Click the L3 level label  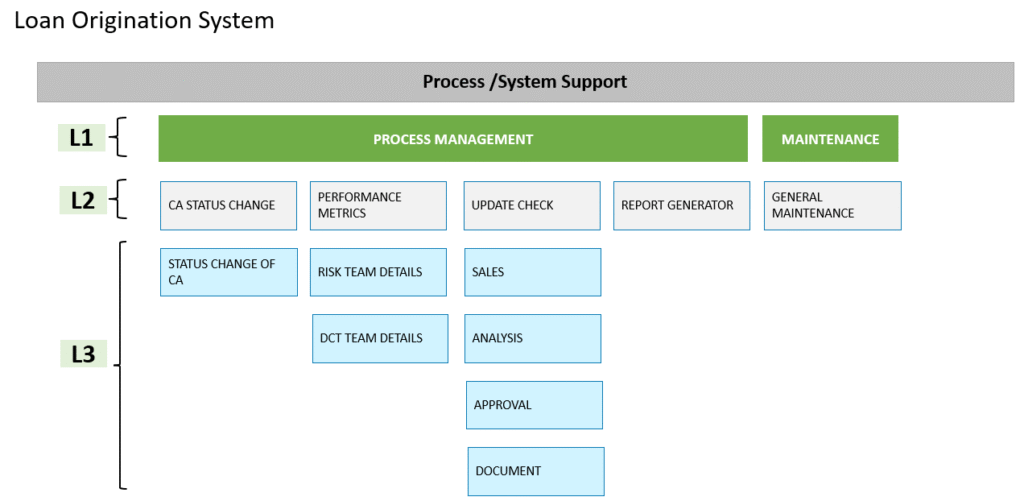(x=84, y=355)
